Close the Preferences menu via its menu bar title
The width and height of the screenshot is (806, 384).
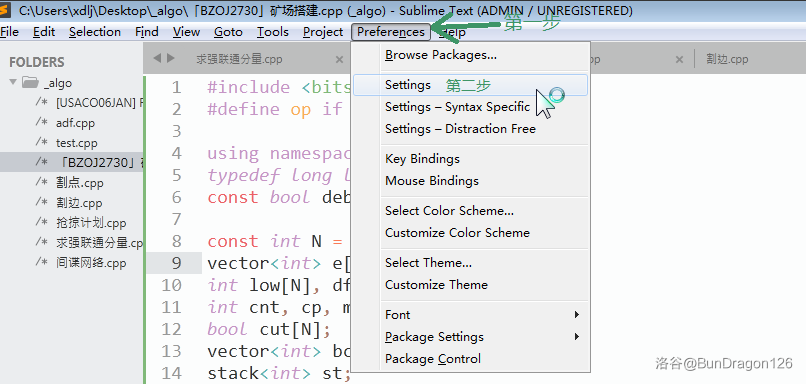click(x=391, y=32)
